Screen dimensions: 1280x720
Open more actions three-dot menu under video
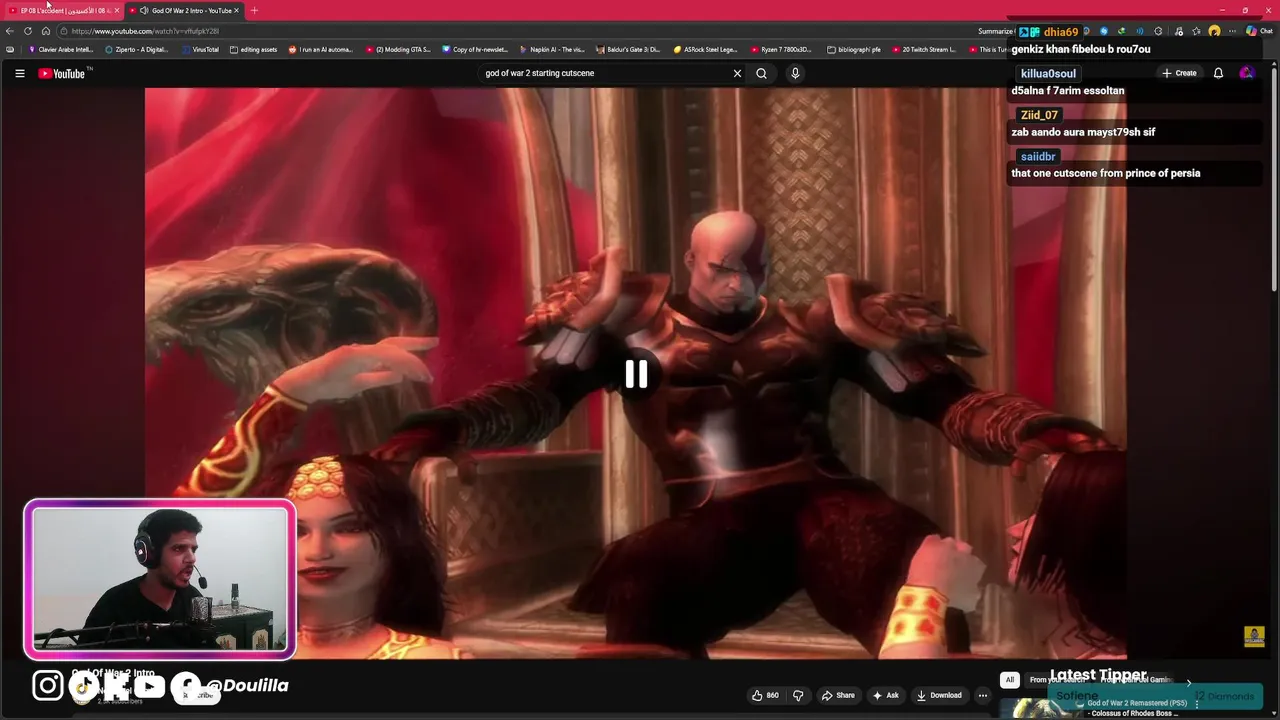[983, 695]
